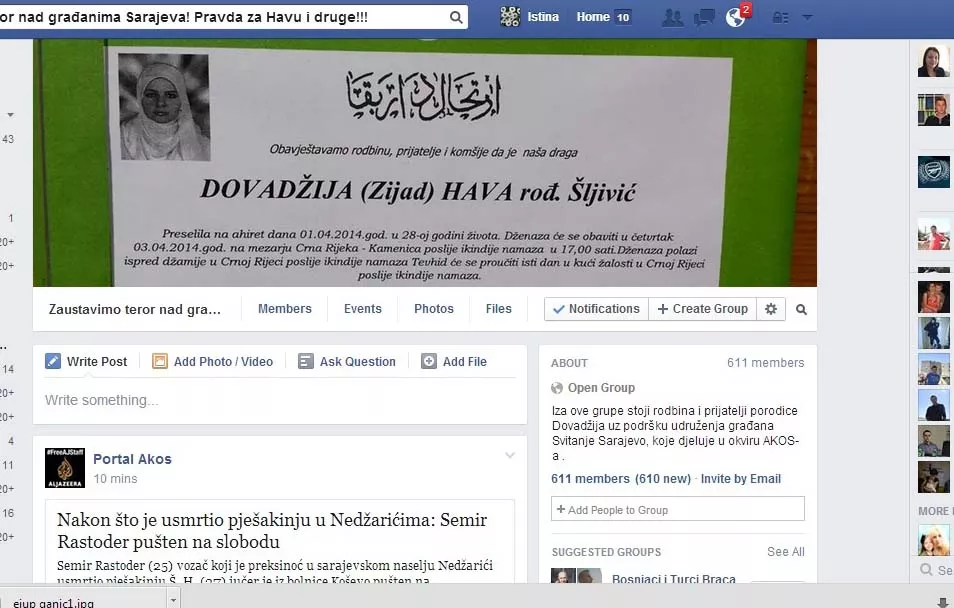The image size is (954, 608).
Task: Select Add Photo / Video option
Action: [213, 362]
